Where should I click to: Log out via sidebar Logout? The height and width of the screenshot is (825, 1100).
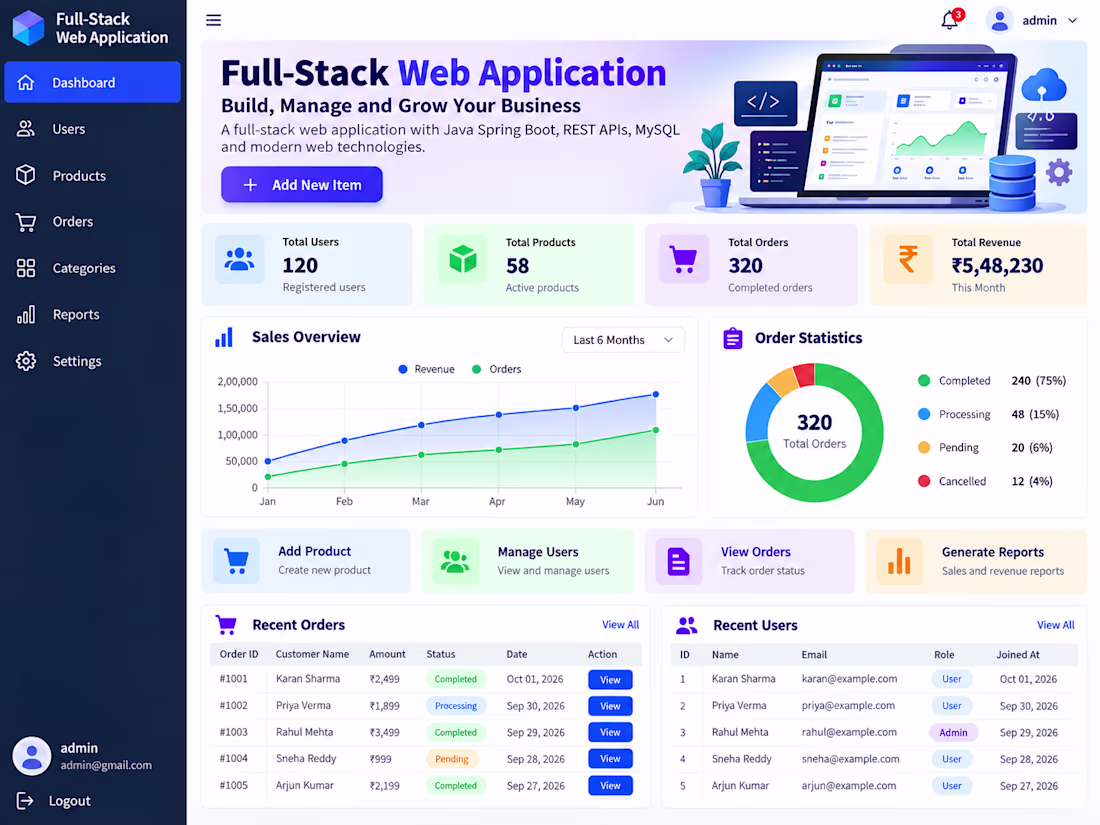[55, 801]
